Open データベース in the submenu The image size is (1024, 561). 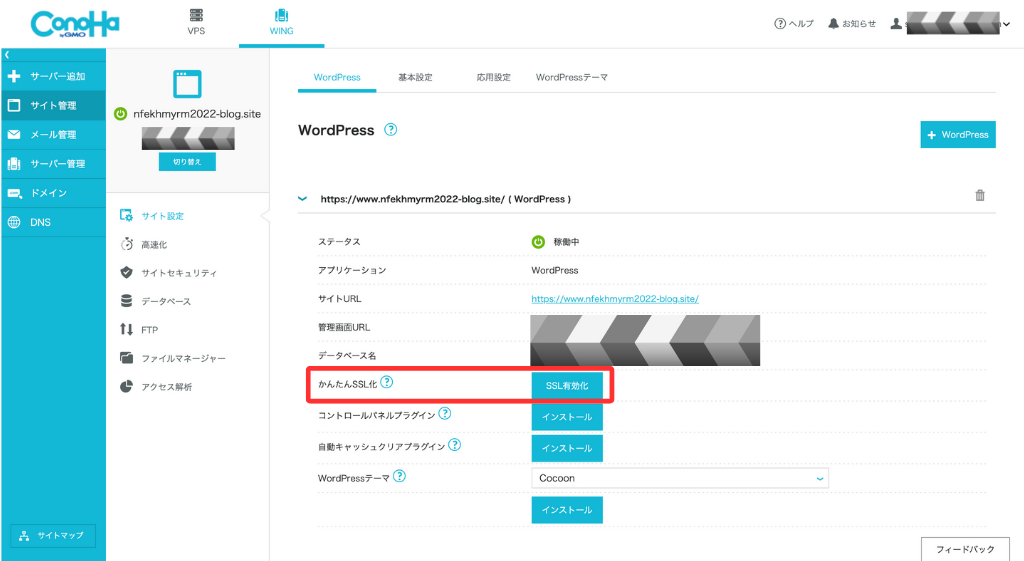click(156, 301)
